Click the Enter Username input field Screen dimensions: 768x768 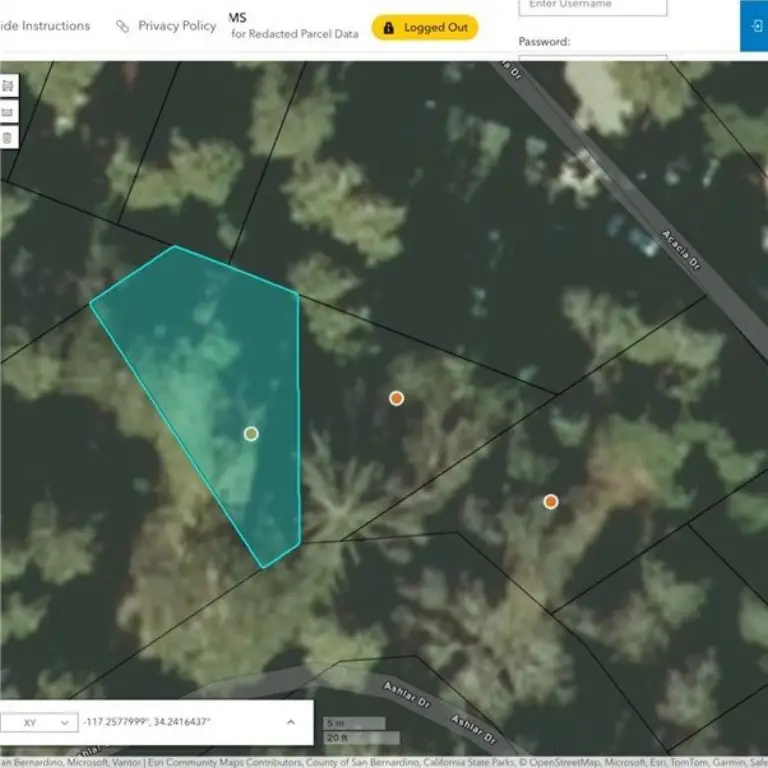tap(592, 6)
